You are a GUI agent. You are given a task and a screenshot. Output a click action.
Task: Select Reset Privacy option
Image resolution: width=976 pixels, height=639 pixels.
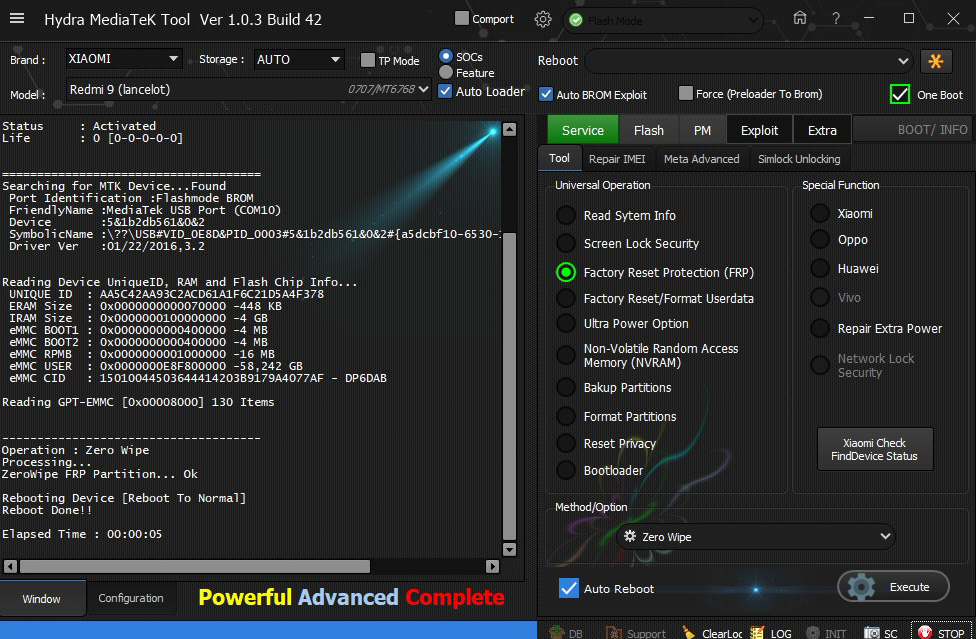pos(566,443)
